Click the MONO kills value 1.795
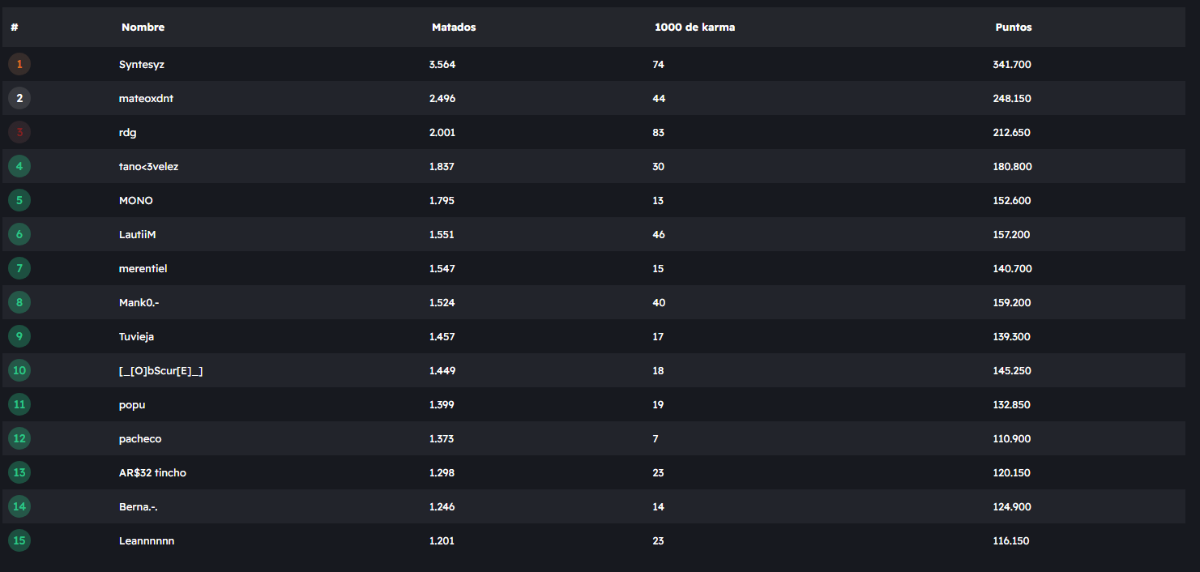The height and width of the screenshot is (572, 1200). pos(442,200)
